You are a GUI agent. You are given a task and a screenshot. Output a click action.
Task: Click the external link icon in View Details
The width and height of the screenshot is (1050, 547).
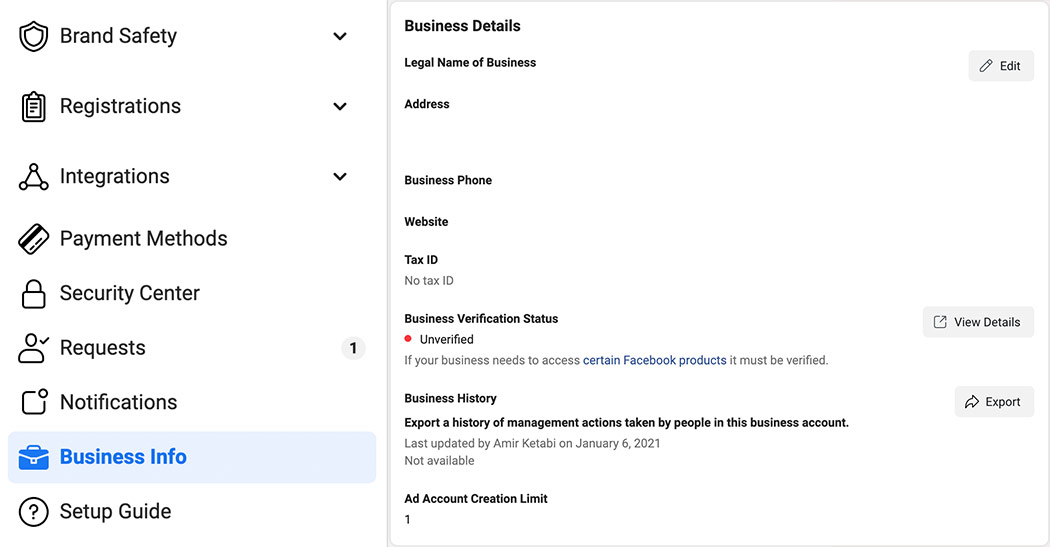[940, 322]
